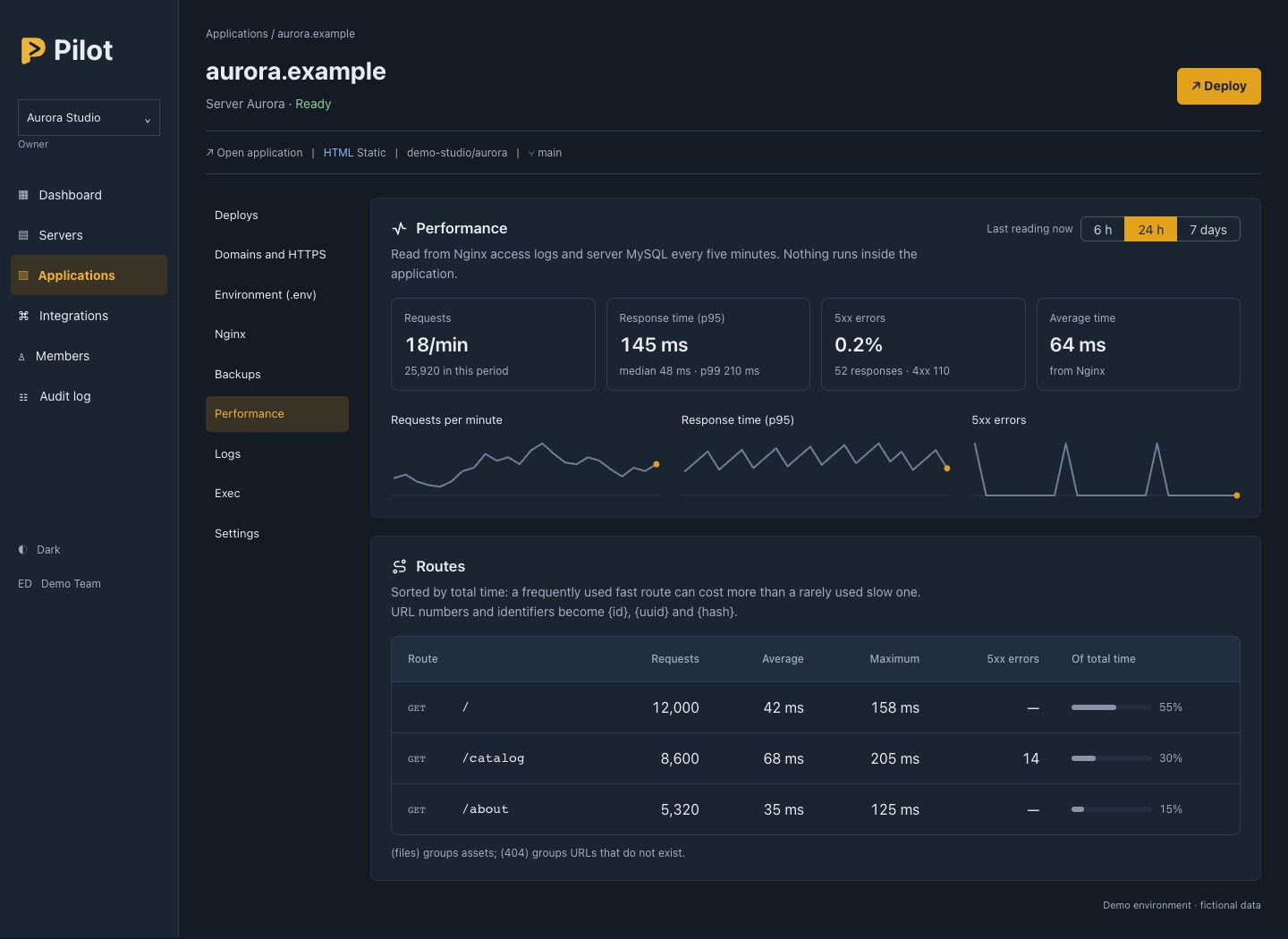The width and height of the screenshot is (1288, 939).
Task: Click the /catalog route row
Action: click(816, 758)
